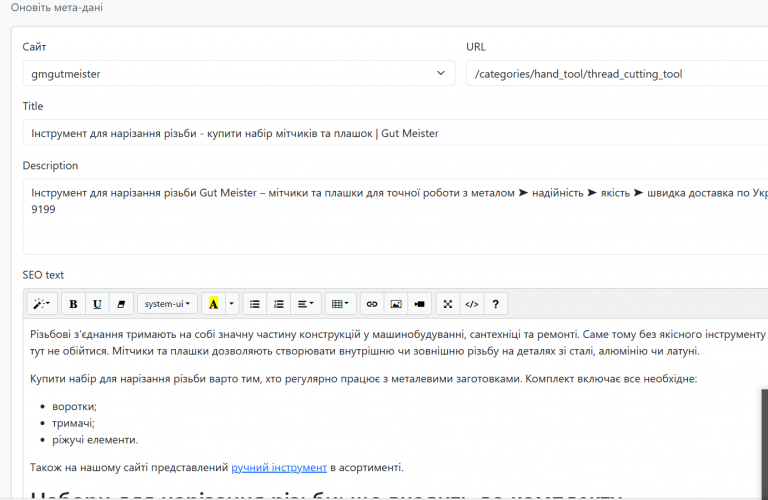The height and width of the screenshot is (500, 768).
Task: Click the insert picture icon
Action: coord(396,304)
